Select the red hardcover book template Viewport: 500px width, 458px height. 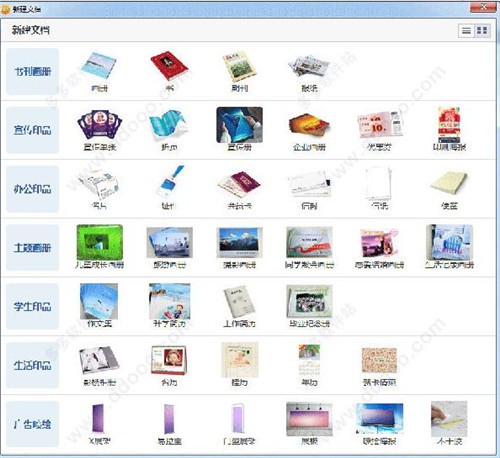(x=169, y=66)
